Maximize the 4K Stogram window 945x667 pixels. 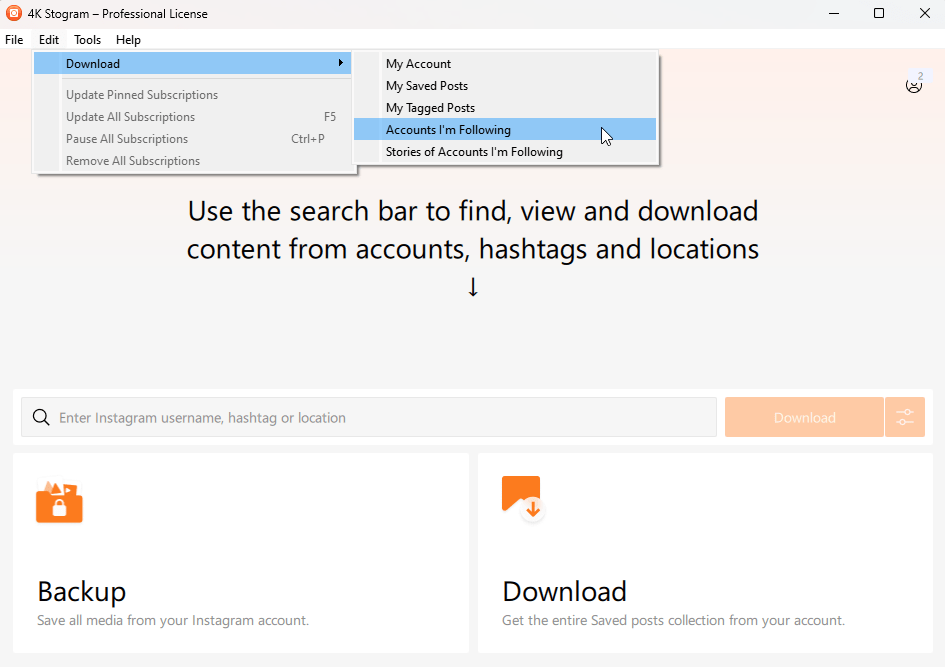click(879, 13)
